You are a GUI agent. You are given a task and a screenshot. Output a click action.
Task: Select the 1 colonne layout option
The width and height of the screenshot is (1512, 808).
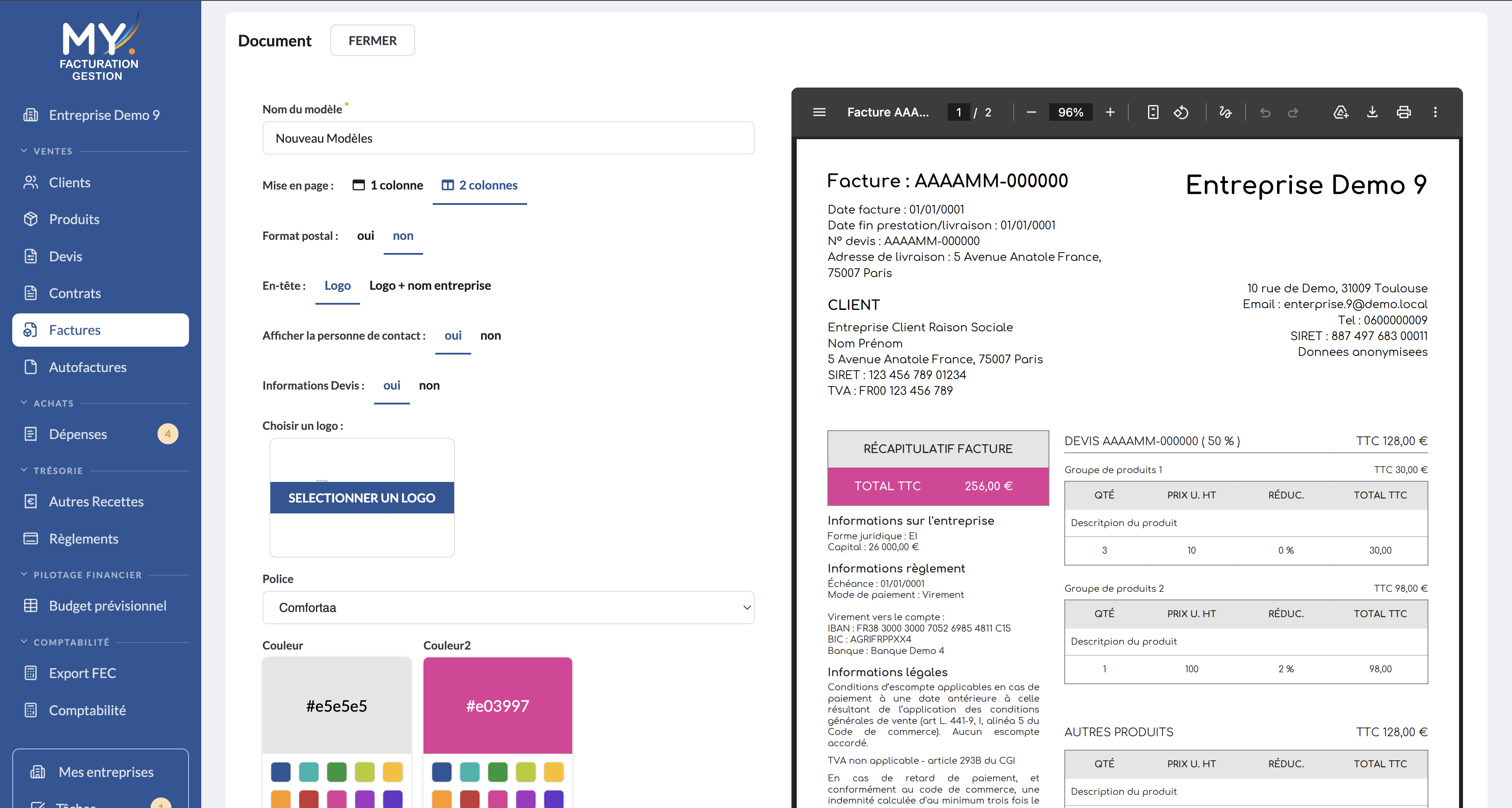point(387,186)
